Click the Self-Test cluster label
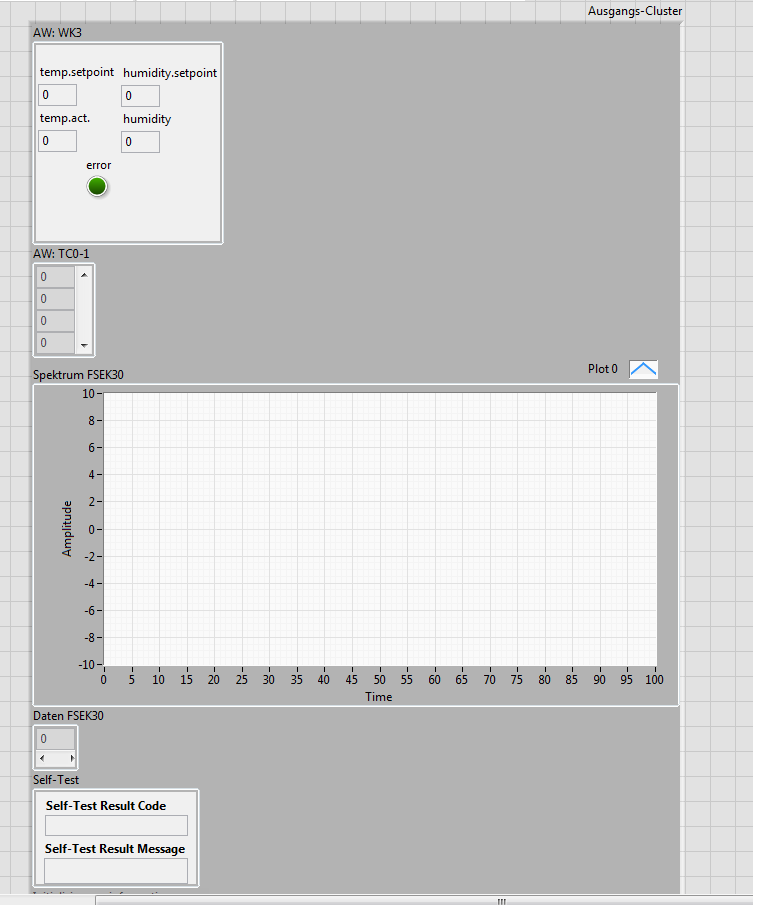Image resolution: width=758 pixels, height=905 pixels. tap(56, 780)
